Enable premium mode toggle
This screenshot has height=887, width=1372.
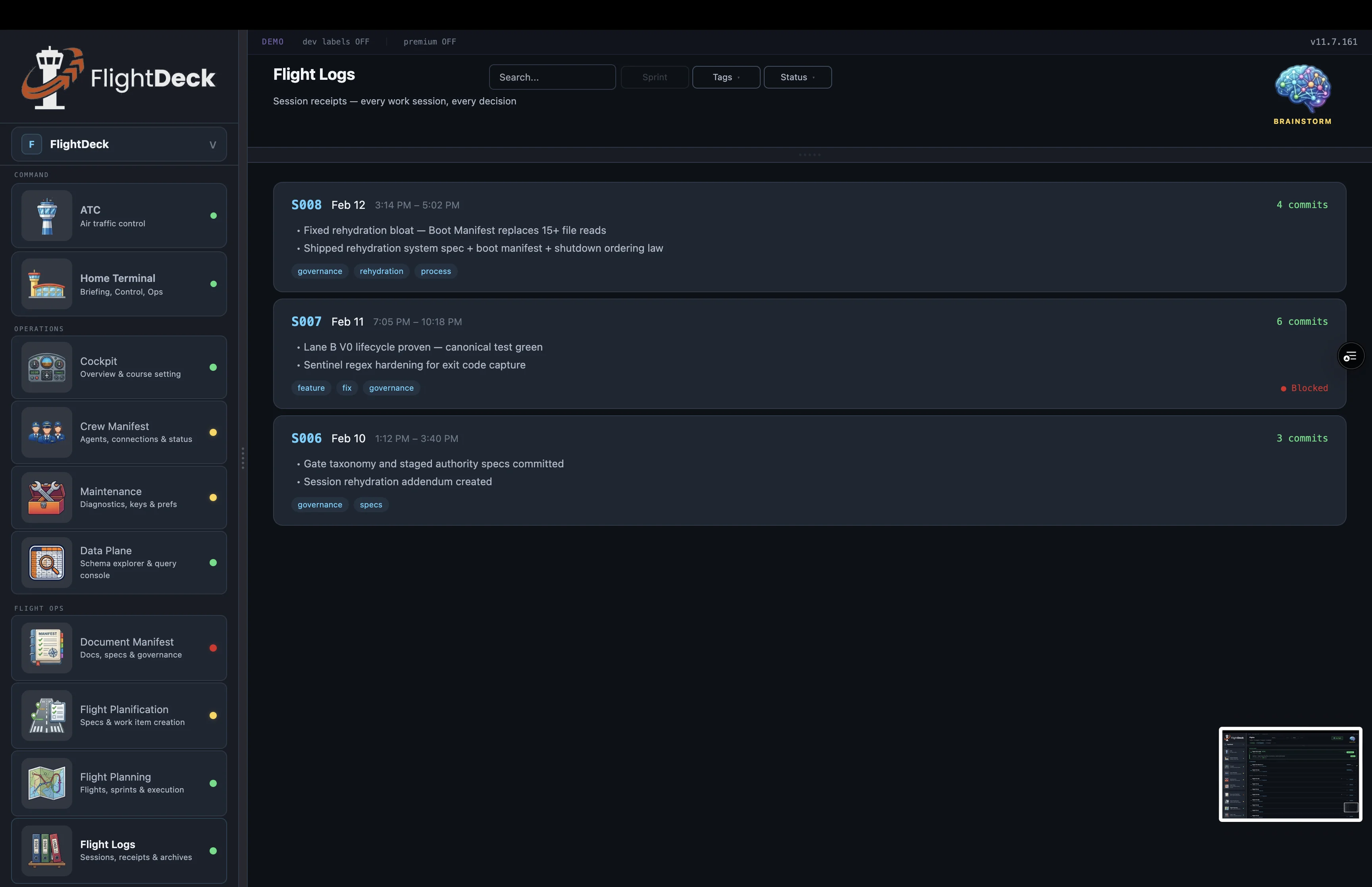[430, 41]
